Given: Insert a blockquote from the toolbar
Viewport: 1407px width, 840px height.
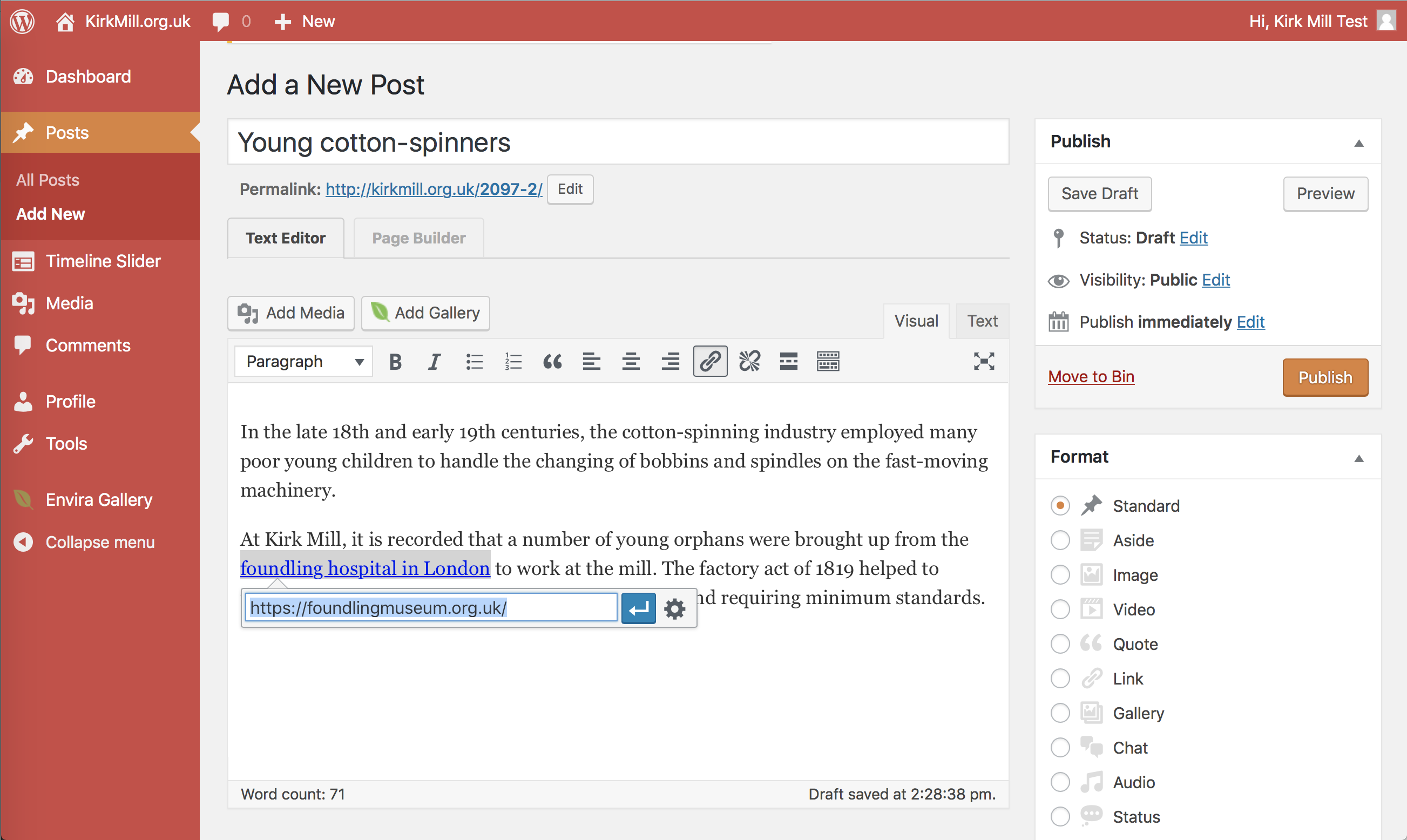Looking at the screenshot, I should click(x=552, y=362).
